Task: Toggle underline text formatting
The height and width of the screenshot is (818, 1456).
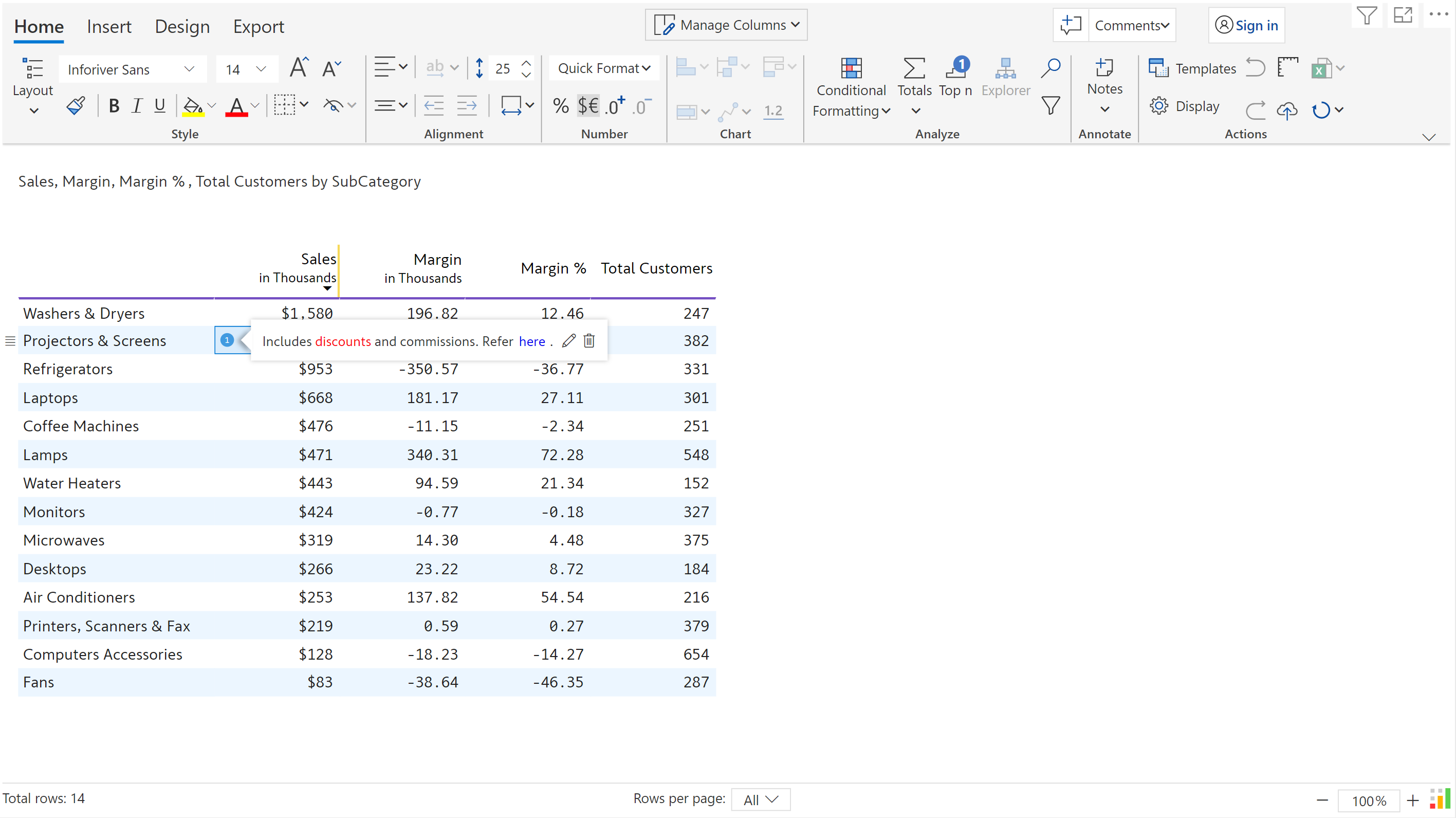Action: [x=160, y=106]
